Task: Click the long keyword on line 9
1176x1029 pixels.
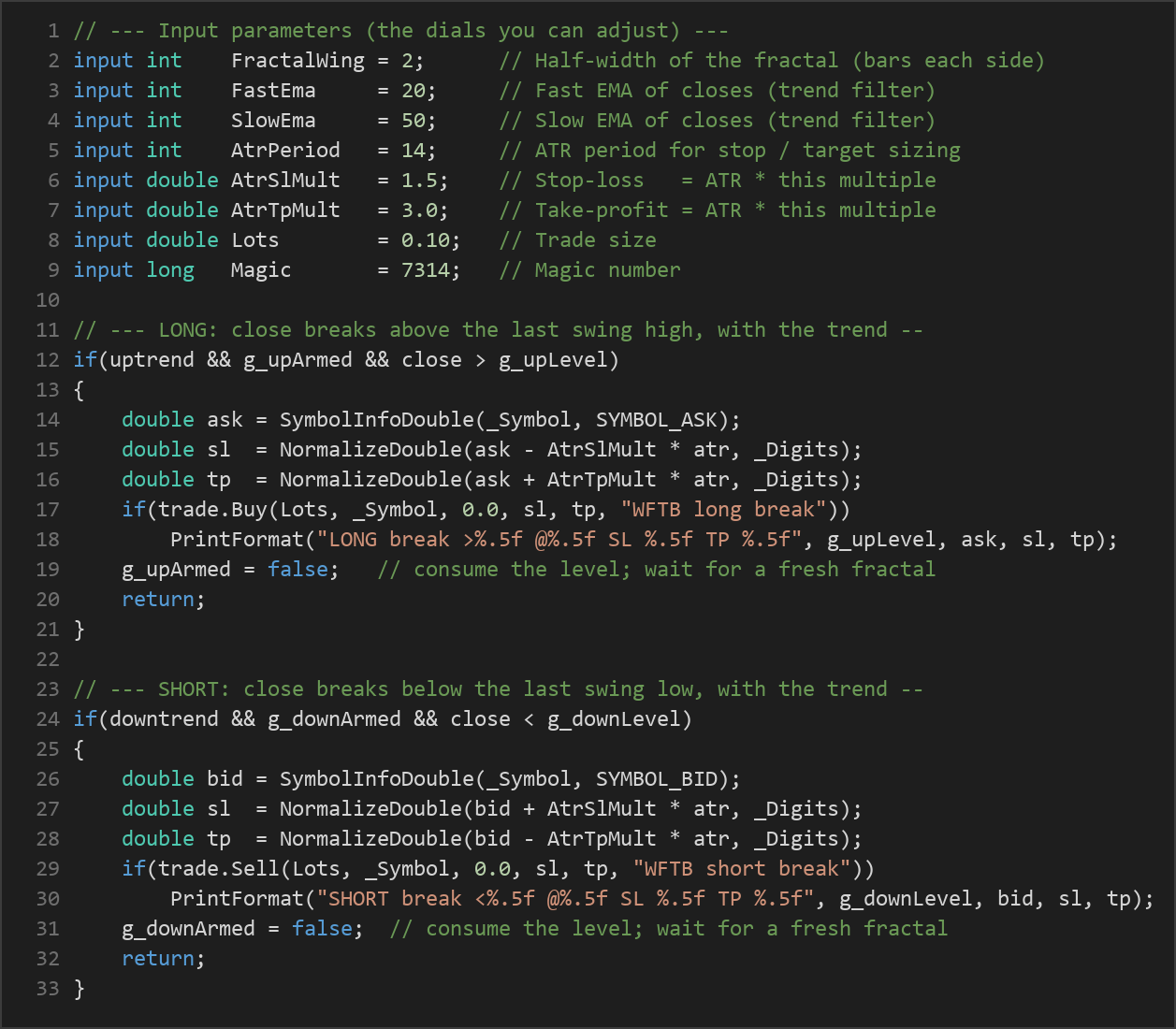Action: click(x=170, y=270)
